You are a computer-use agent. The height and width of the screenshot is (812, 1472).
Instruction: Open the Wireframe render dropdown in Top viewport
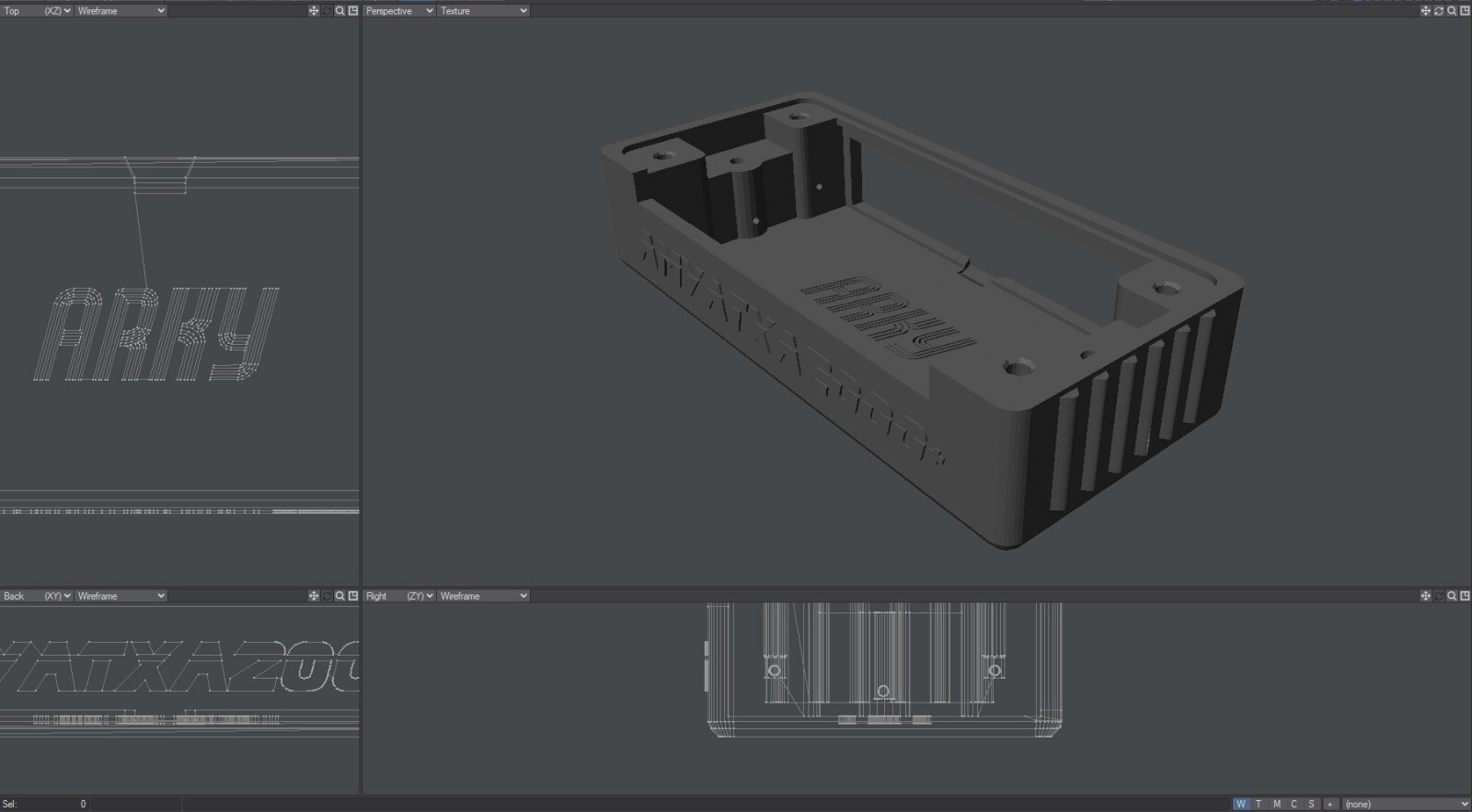(x=121, y=11)
